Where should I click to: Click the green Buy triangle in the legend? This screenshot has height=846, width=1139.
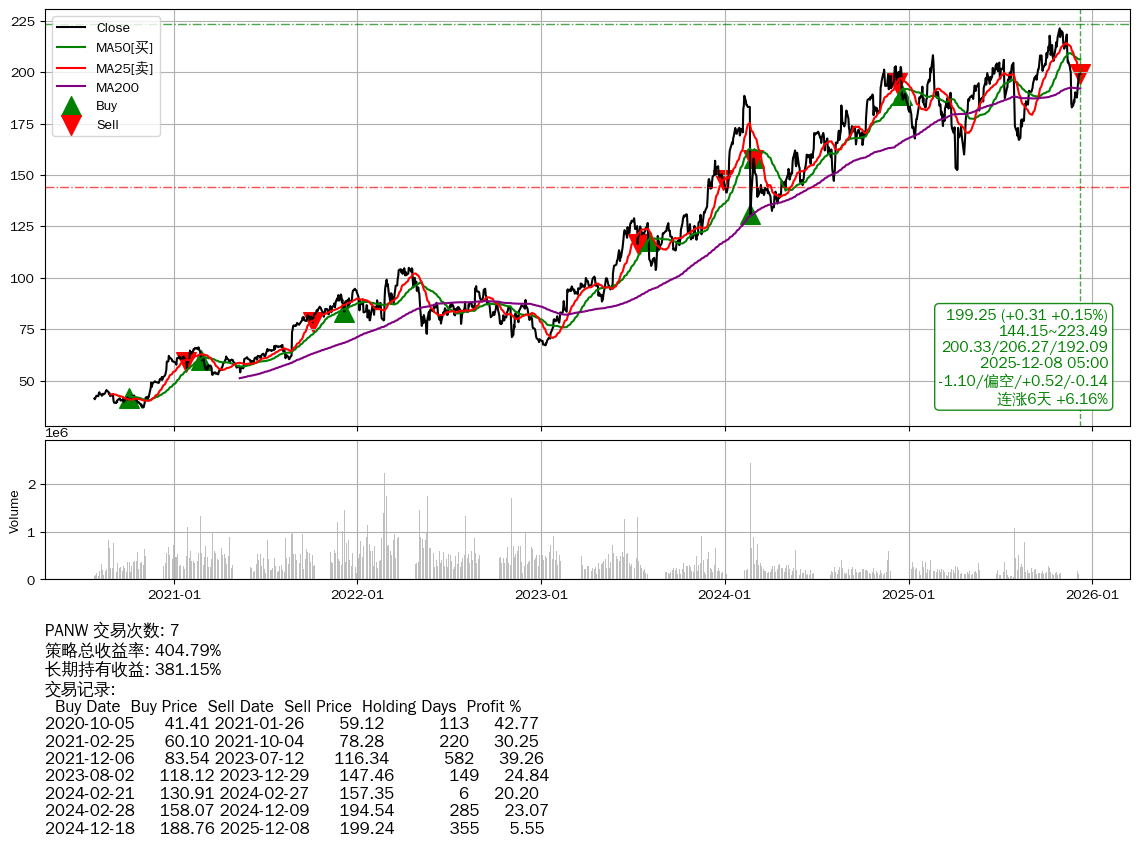pyautogui.click(x=71, y=107)
